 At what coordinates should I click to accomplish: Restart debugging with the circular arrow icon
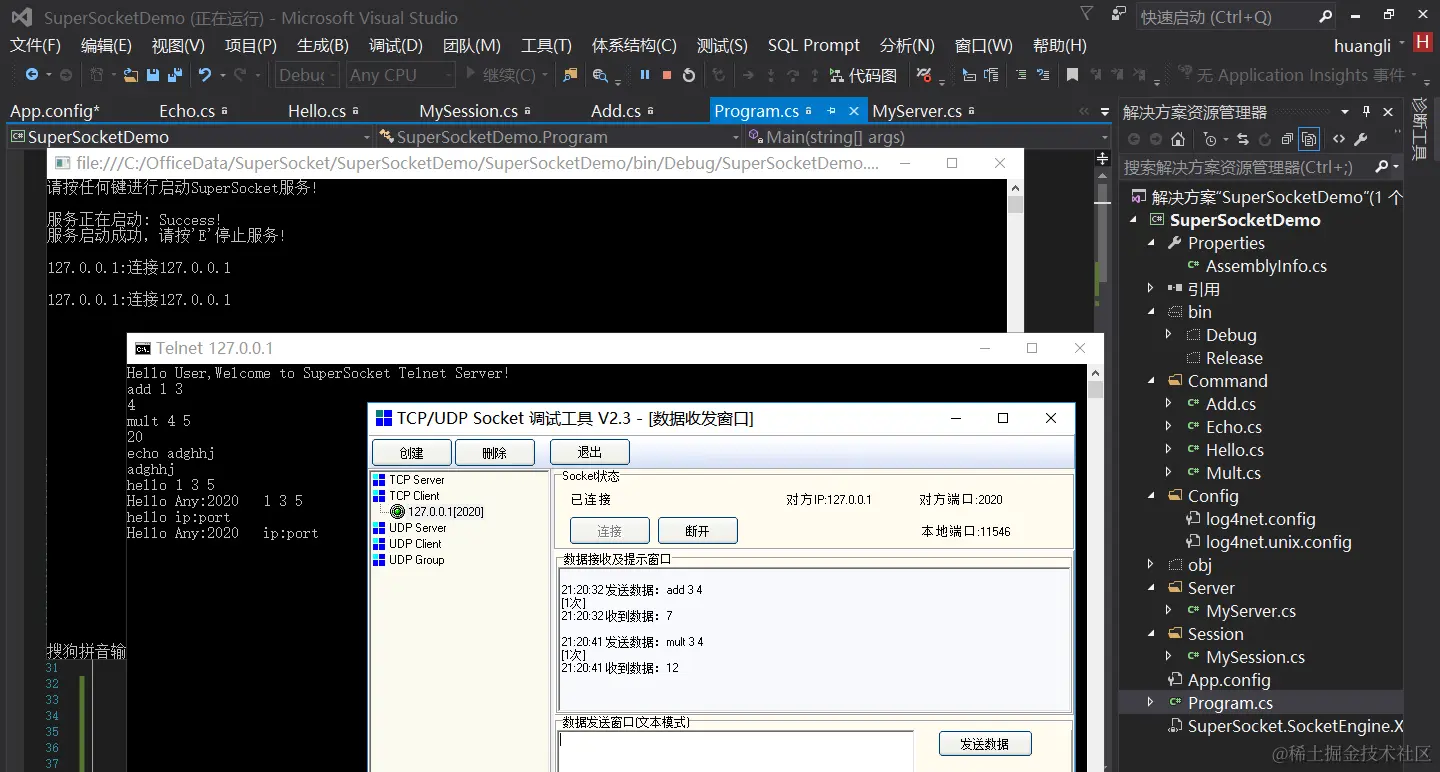pos(689,75)
